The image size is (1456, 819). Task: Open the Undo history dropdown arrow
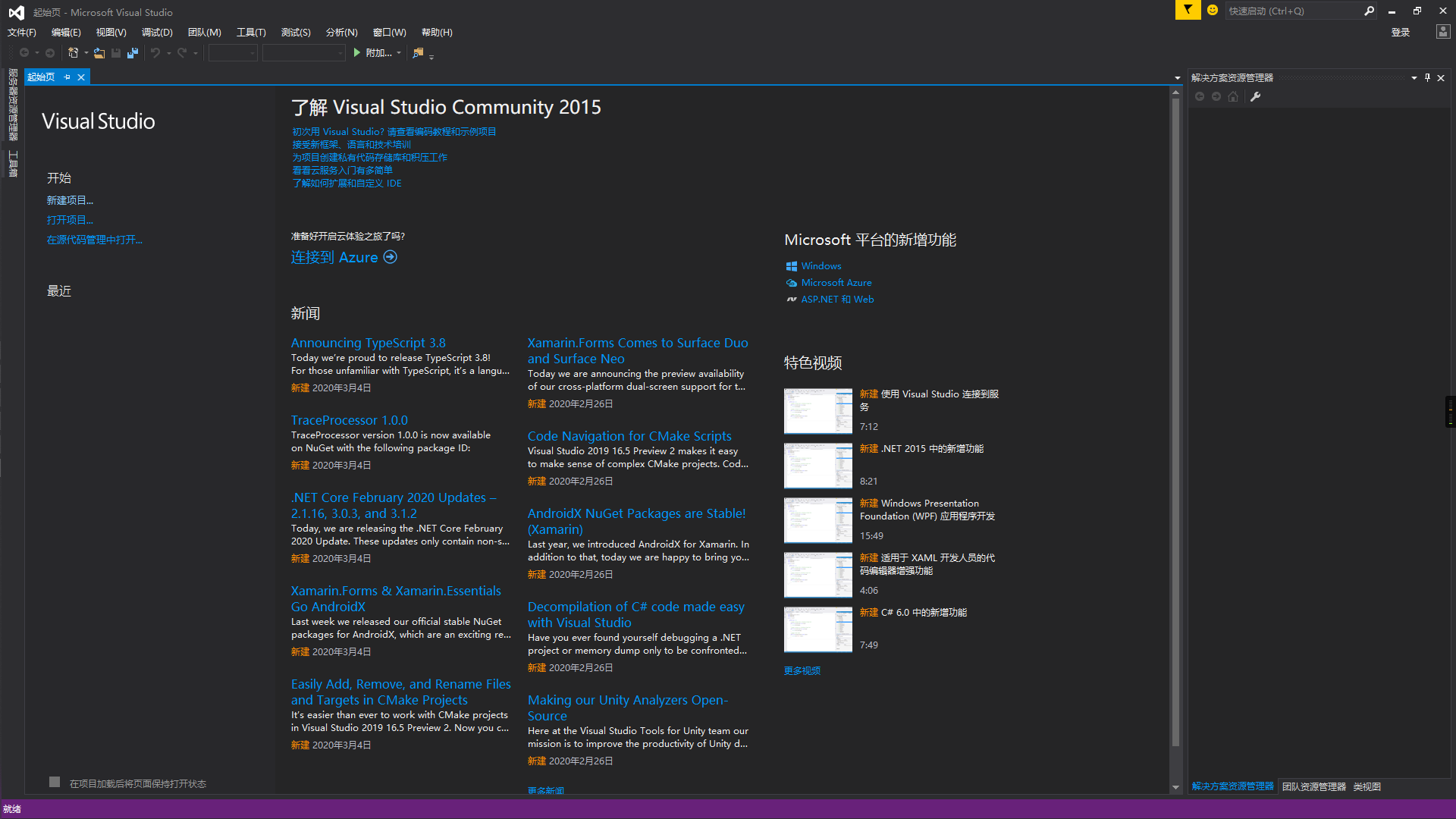[x=168, y=53]
